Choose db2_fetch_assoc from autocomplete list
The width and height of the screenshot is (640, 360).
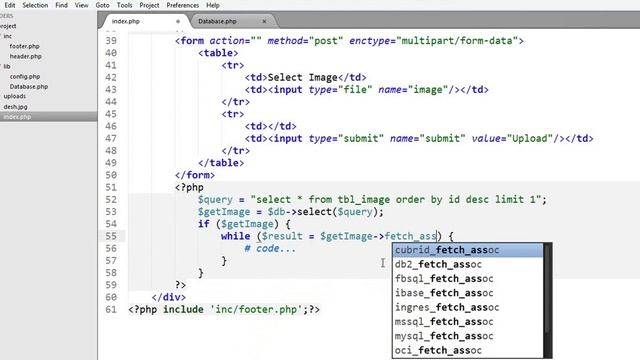[468, 264]
